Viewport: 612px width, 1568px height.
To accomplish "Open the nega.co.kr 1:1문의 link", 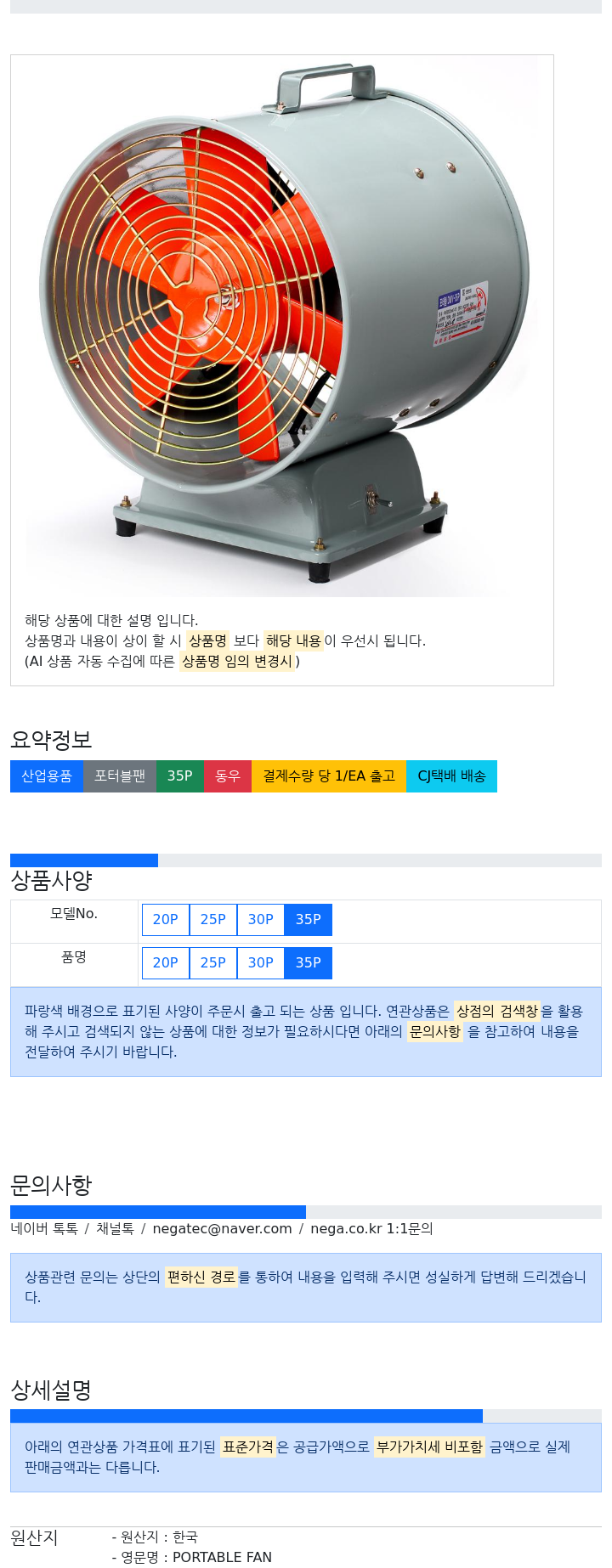I will click(x=371, y=1228).
